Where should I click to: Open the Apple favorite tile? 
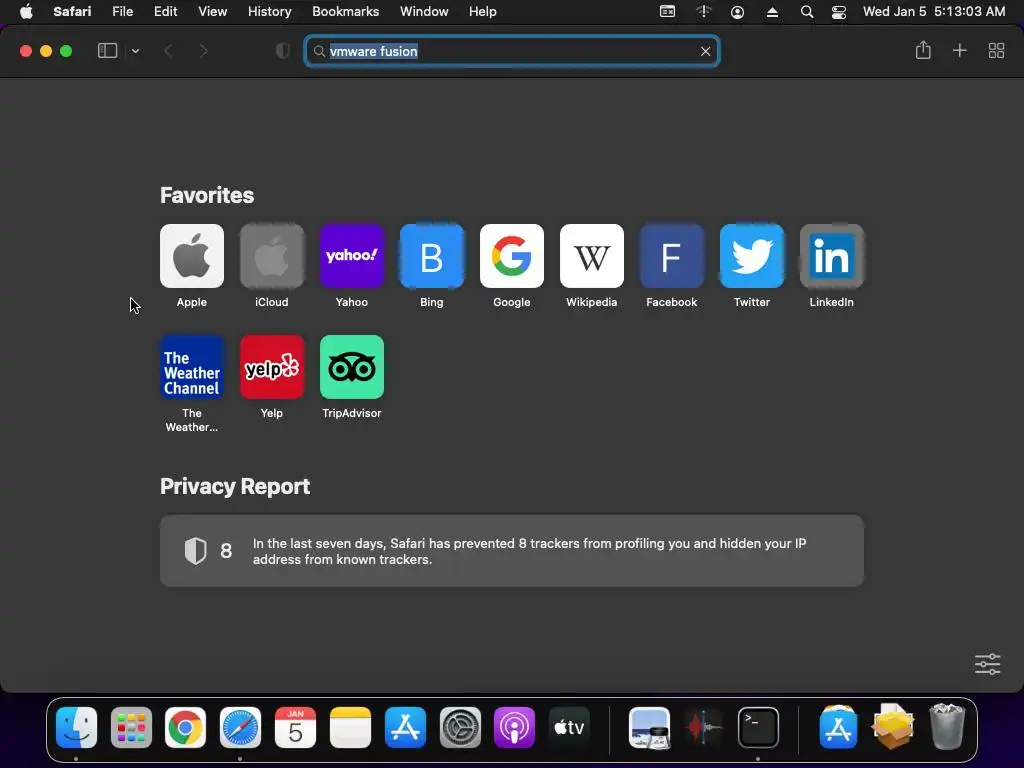(x=191, y=256)
